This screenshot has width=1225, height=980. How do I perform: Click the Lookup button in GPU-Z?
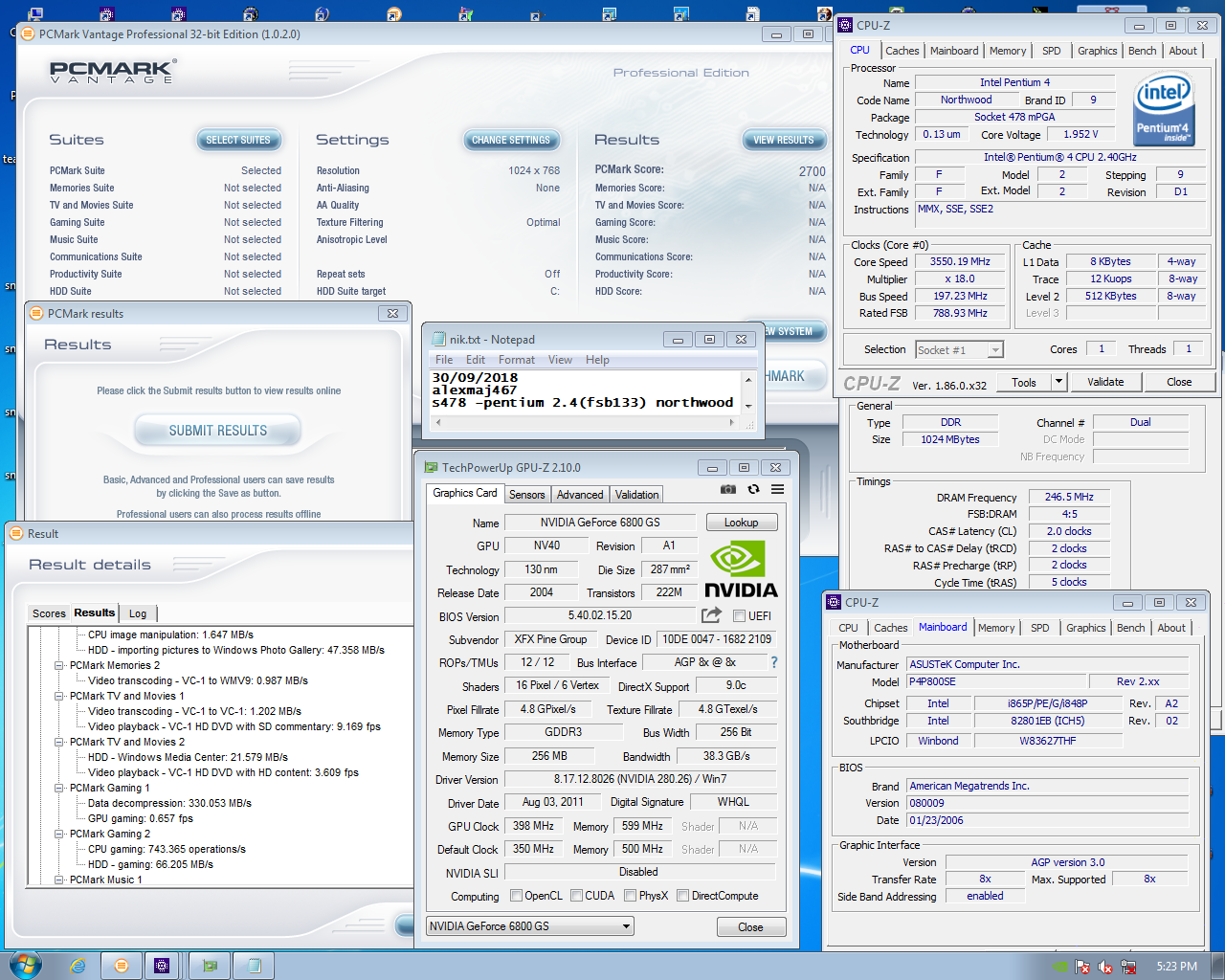point(741,523)
